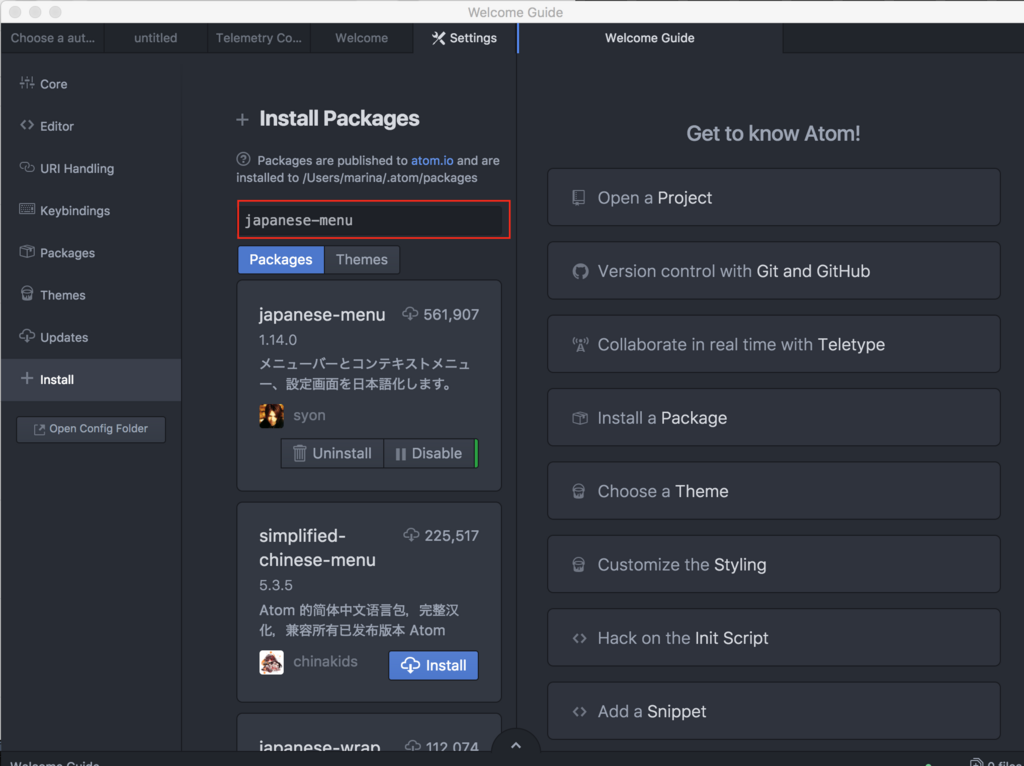1024x766 pixels.
Task: Expand Version control with Git and GitHub
Action: [x=774, y=271]
